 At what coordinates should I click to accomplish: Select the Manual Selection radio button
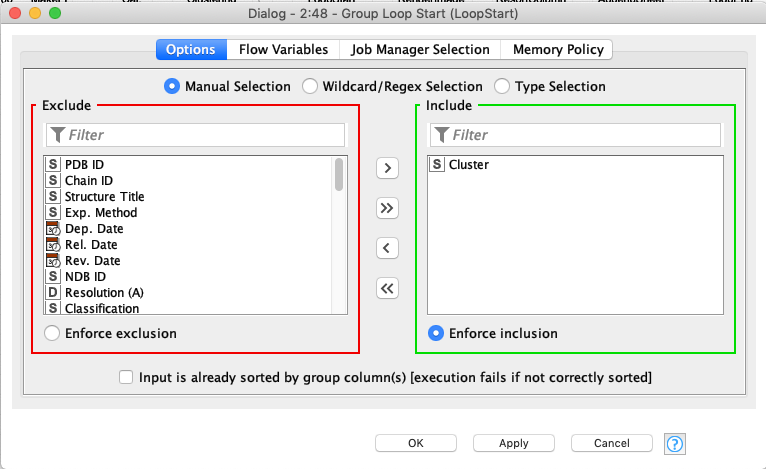point(171,87)
